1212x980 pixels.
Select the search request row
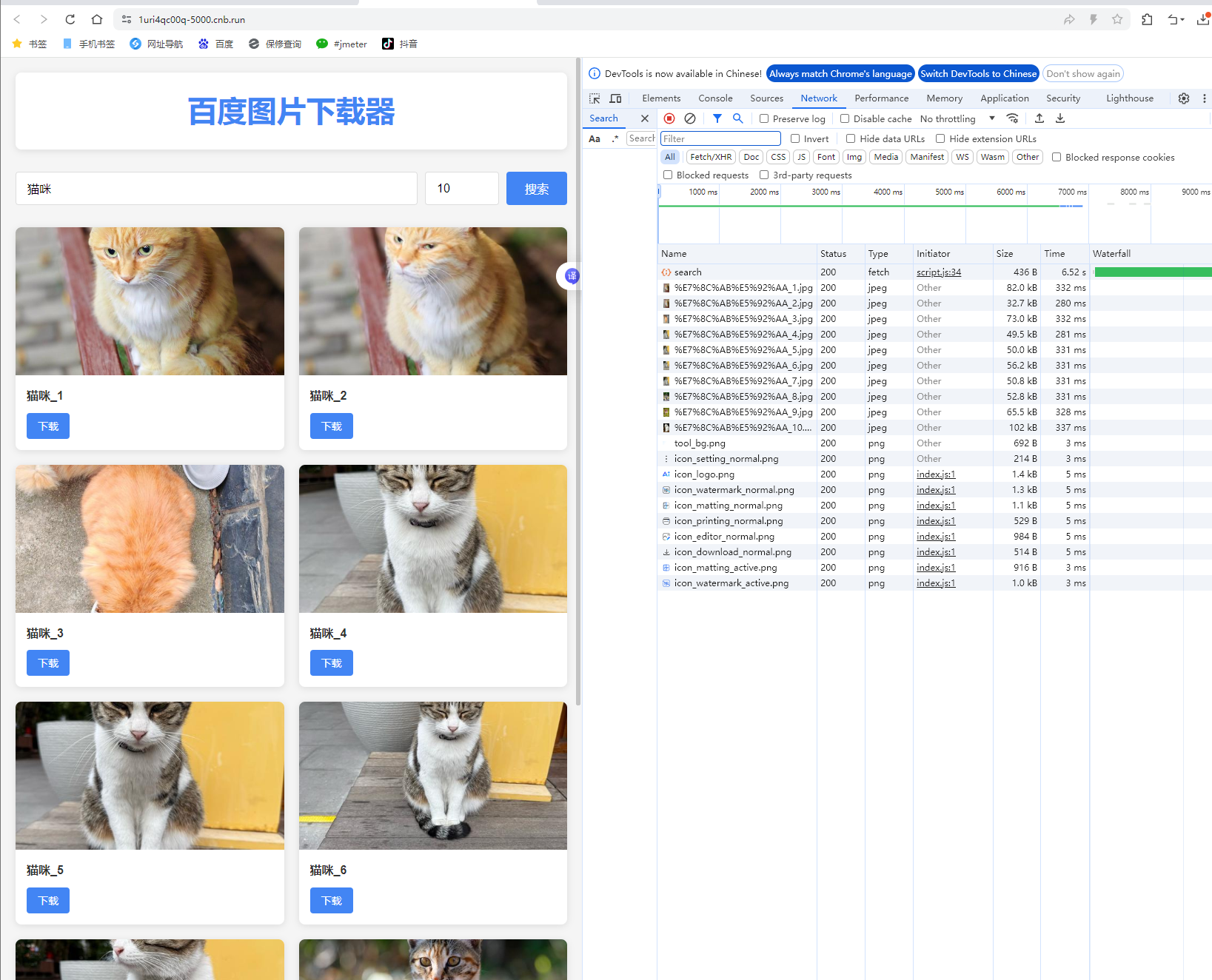[934, 272]
